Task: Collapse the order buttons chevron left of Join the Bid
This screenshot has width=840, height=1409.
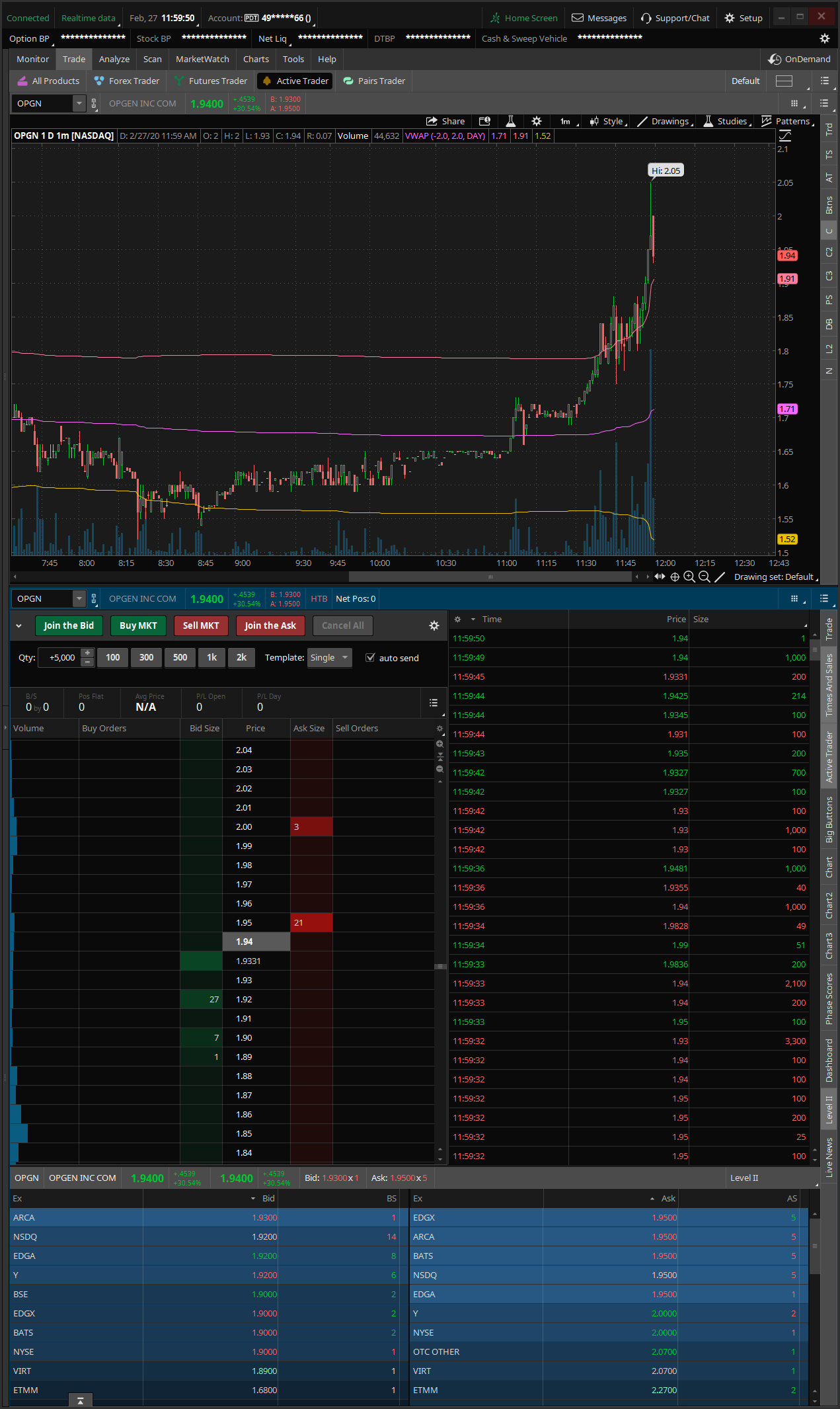Action: point(19,625)
